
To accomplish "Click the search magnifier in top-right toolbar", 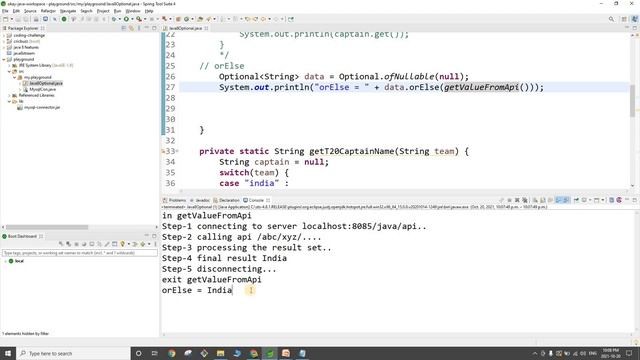I will pyautogui.click(x=611, y=19).
